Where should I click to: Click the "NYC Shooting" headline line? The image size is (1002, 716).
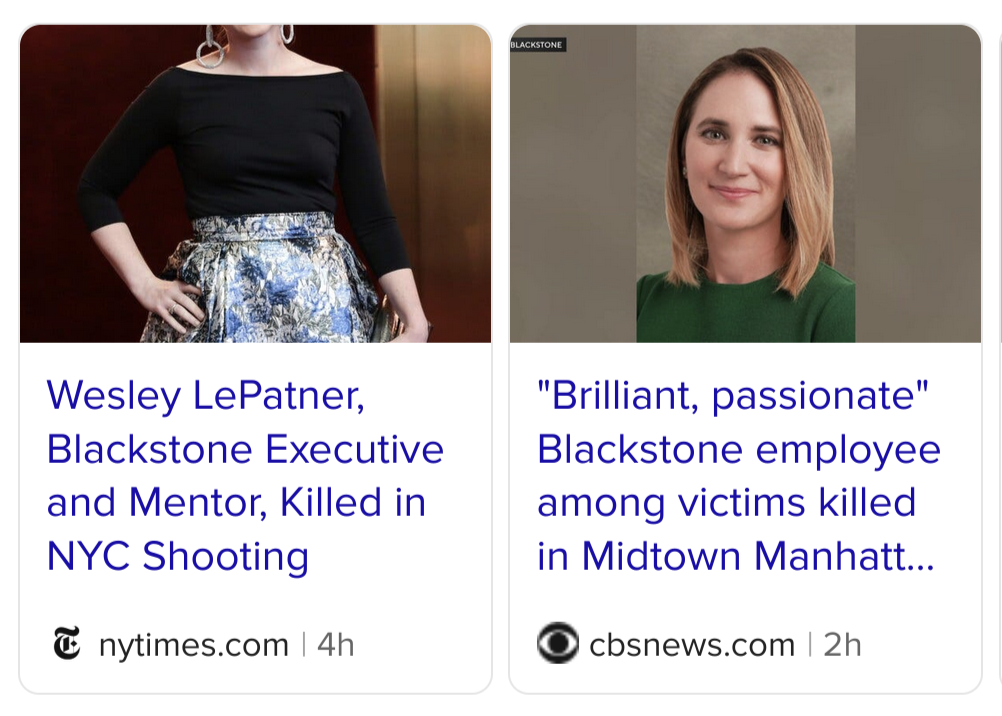(x=178, y=556)
